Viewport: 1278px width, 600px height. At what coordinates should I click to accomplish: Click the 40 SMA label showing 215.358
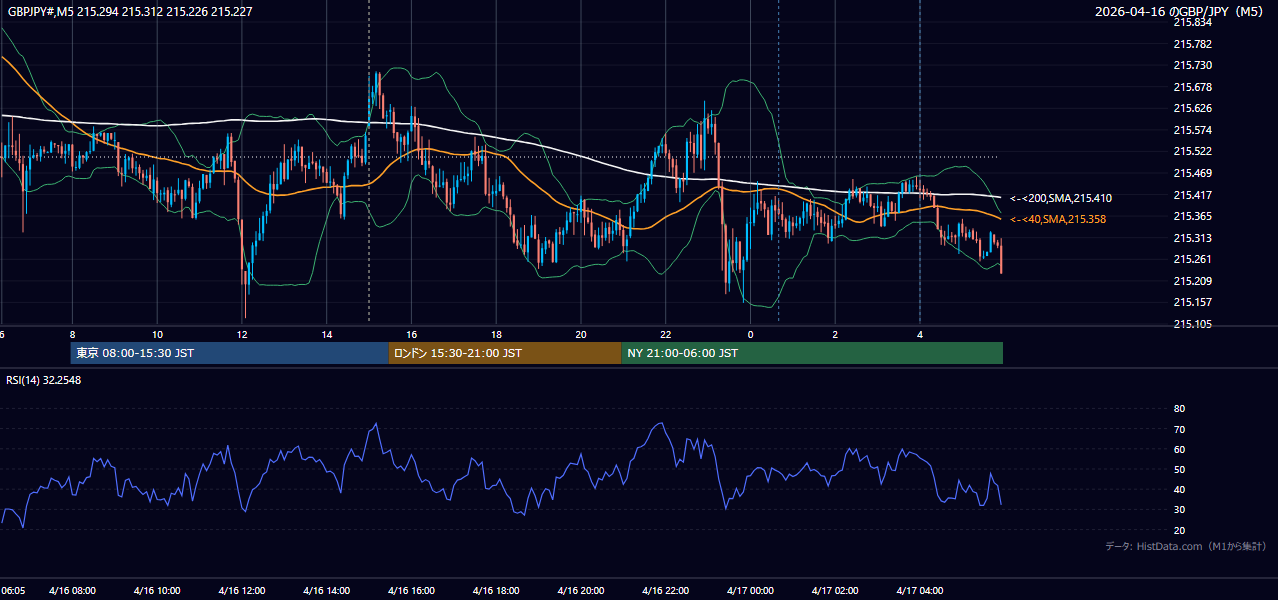(x=1057, y=219)
